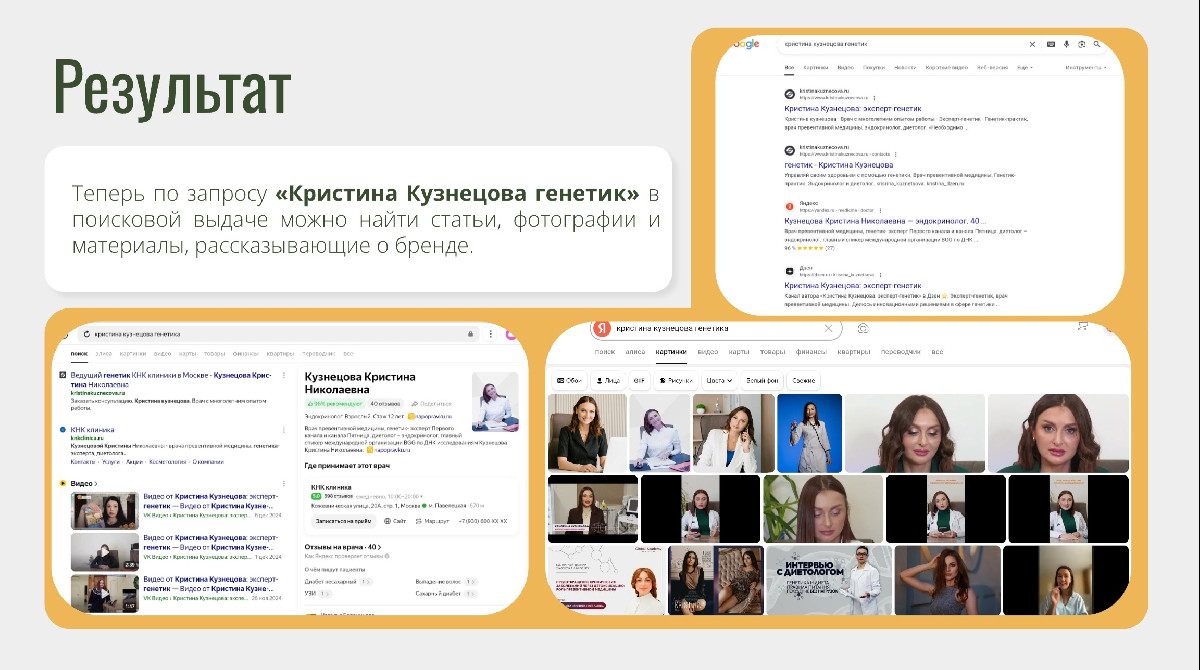Click Google magnifier search button
The width and height of the screenshot is (1200, 670).
pyautogui.click(x=1097, y=44)
